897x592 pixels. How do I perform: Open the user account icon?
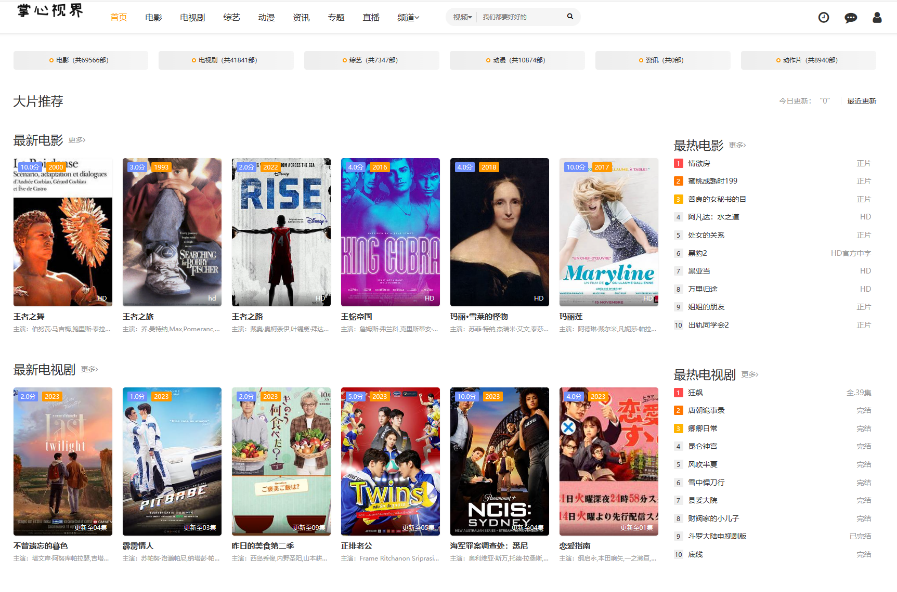(x=877, y=18)
